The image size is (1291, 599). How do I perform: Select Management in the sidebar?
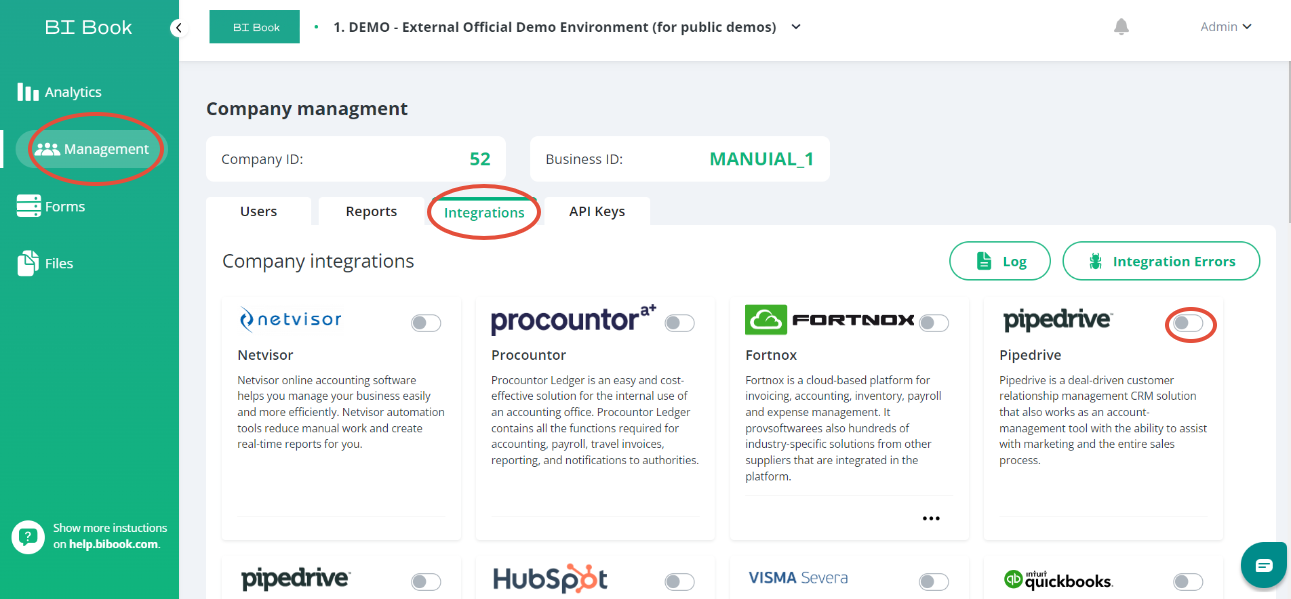click(91, 149)
